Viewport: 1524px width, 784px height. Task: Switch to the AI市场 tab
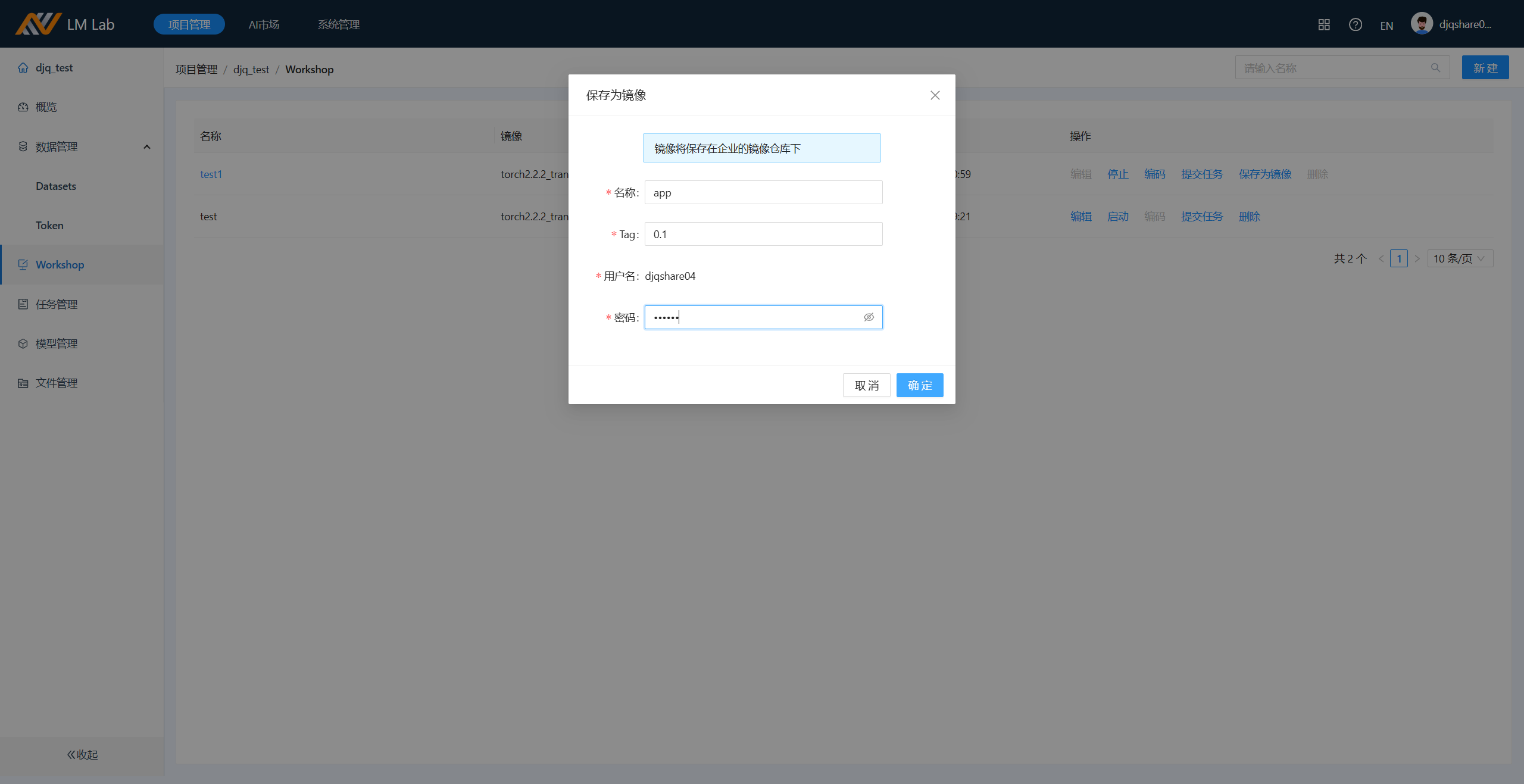pyautogui.click(x=264, y=24)
